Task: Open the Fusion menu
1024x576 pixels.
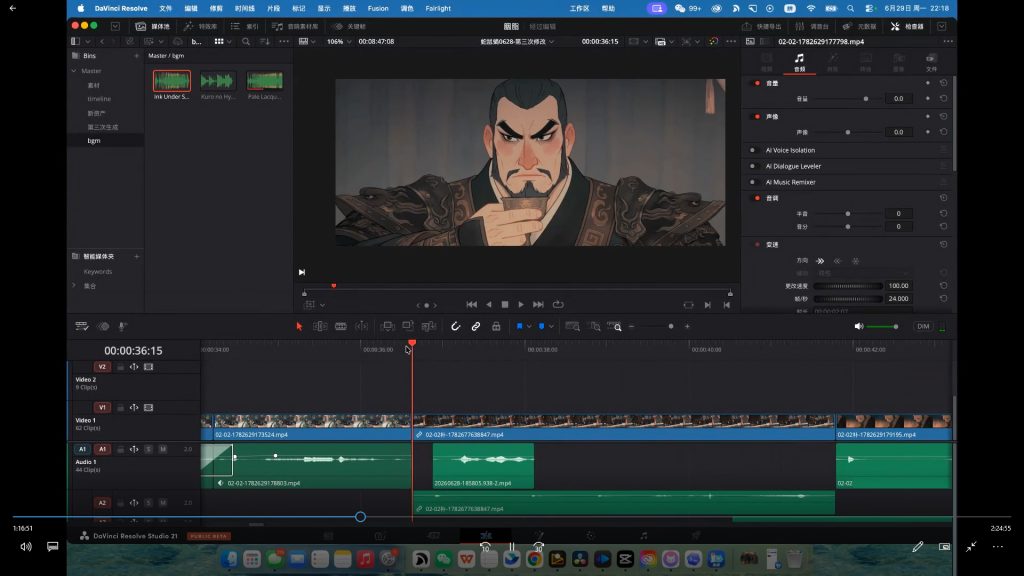Action: point(378,8)
